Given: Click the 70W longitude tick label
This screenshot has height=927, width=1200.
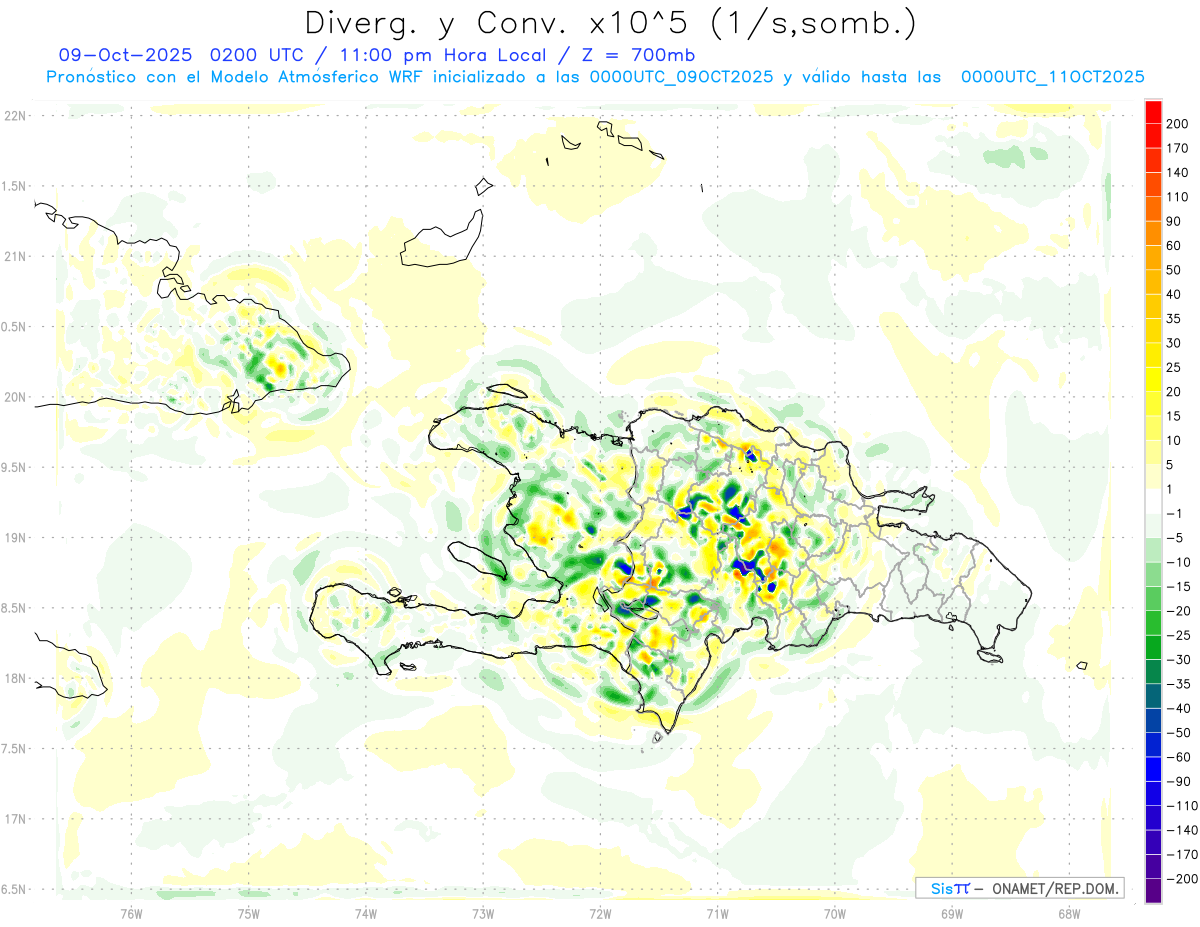Looking at the screenshot, I should coord(834,913).
